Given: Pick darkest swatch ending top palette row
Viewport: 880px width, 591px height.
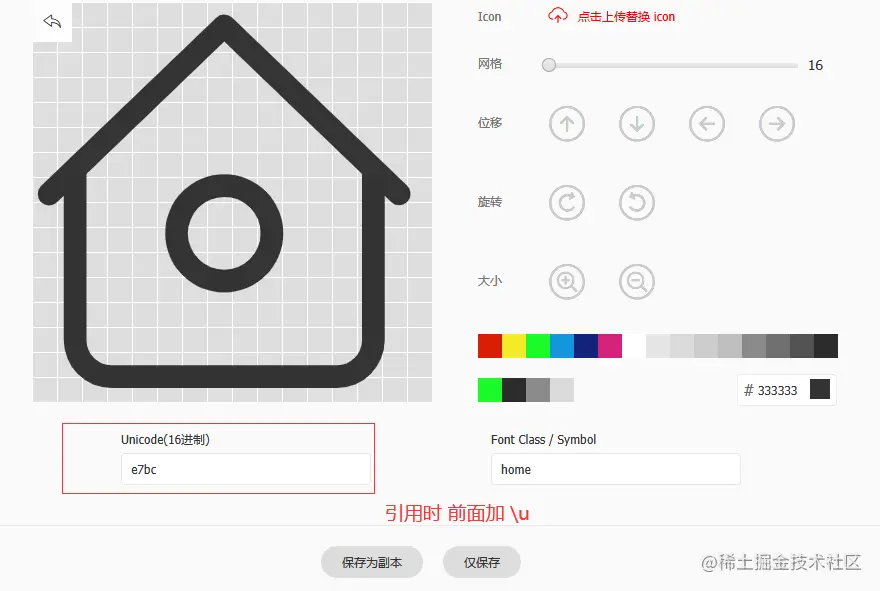Looking at the screenshot, I should pyautogui.click(x=826, y=346).
